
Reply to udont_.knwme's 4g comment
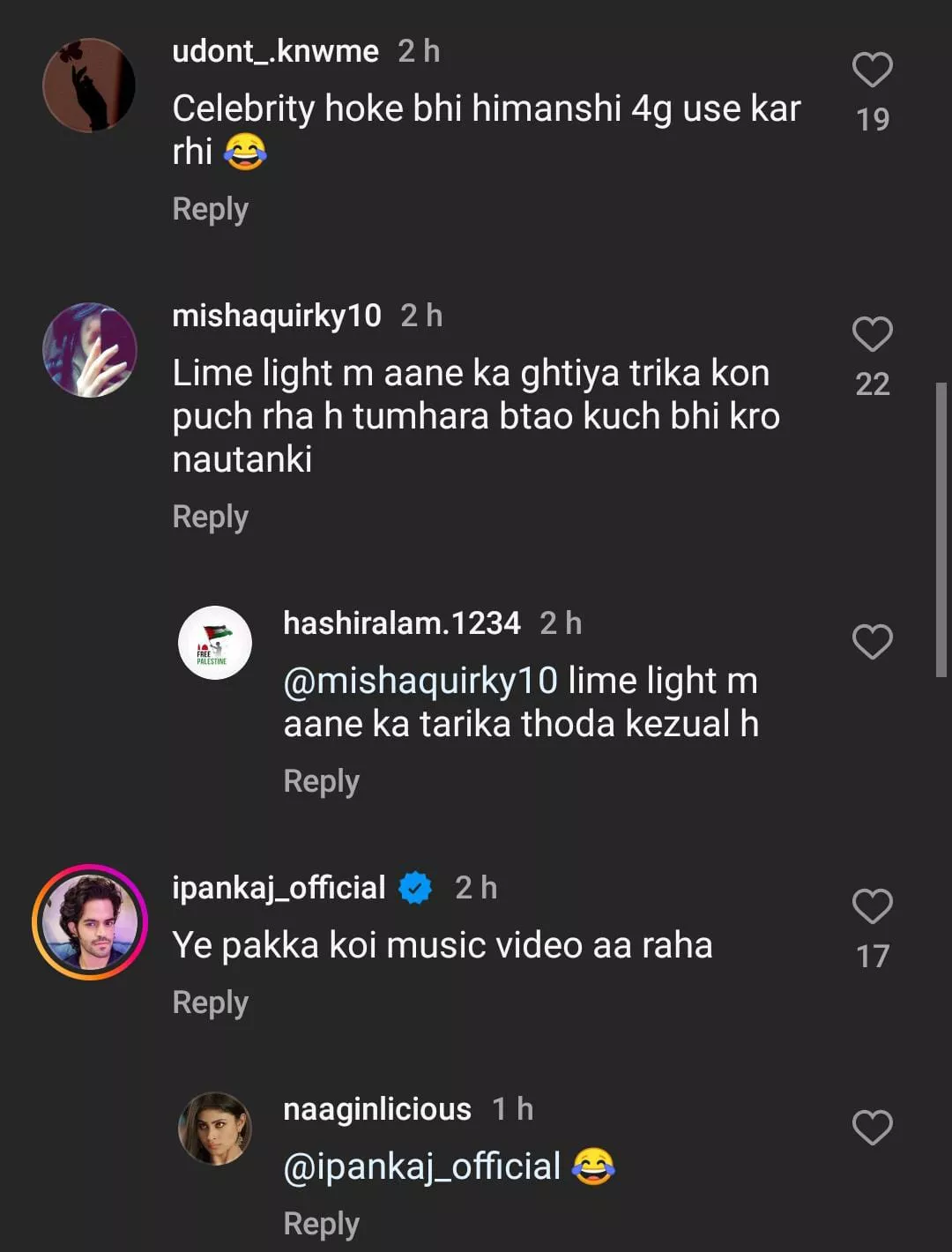pos(210,209)
